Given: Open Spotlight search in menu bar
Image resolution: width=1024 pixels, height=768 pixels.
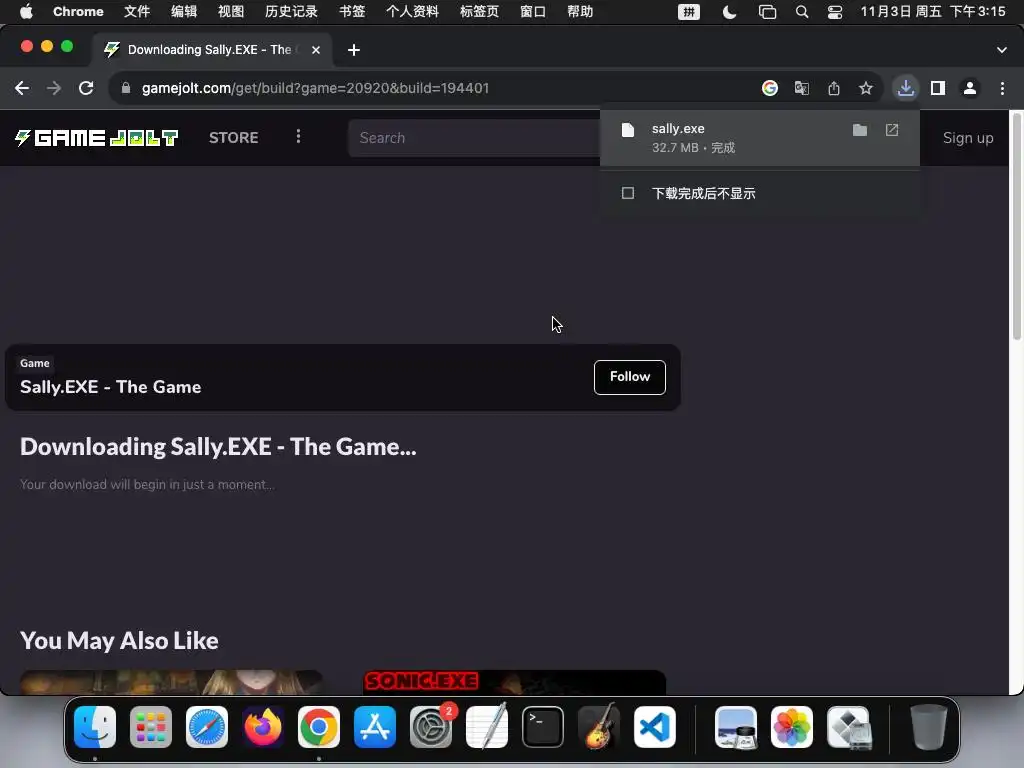Looking at the screenshot, I should coord(802,12).
